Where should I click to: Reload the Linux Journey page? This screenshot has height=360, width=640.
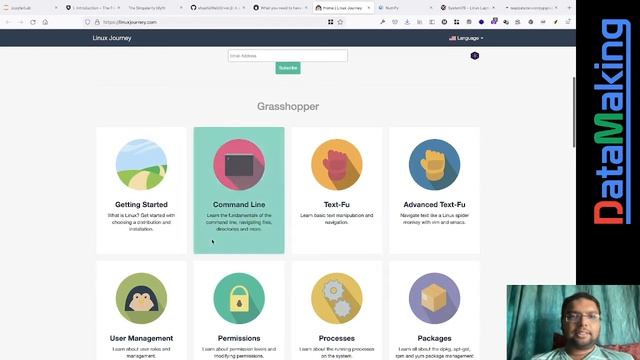point(33,22)
